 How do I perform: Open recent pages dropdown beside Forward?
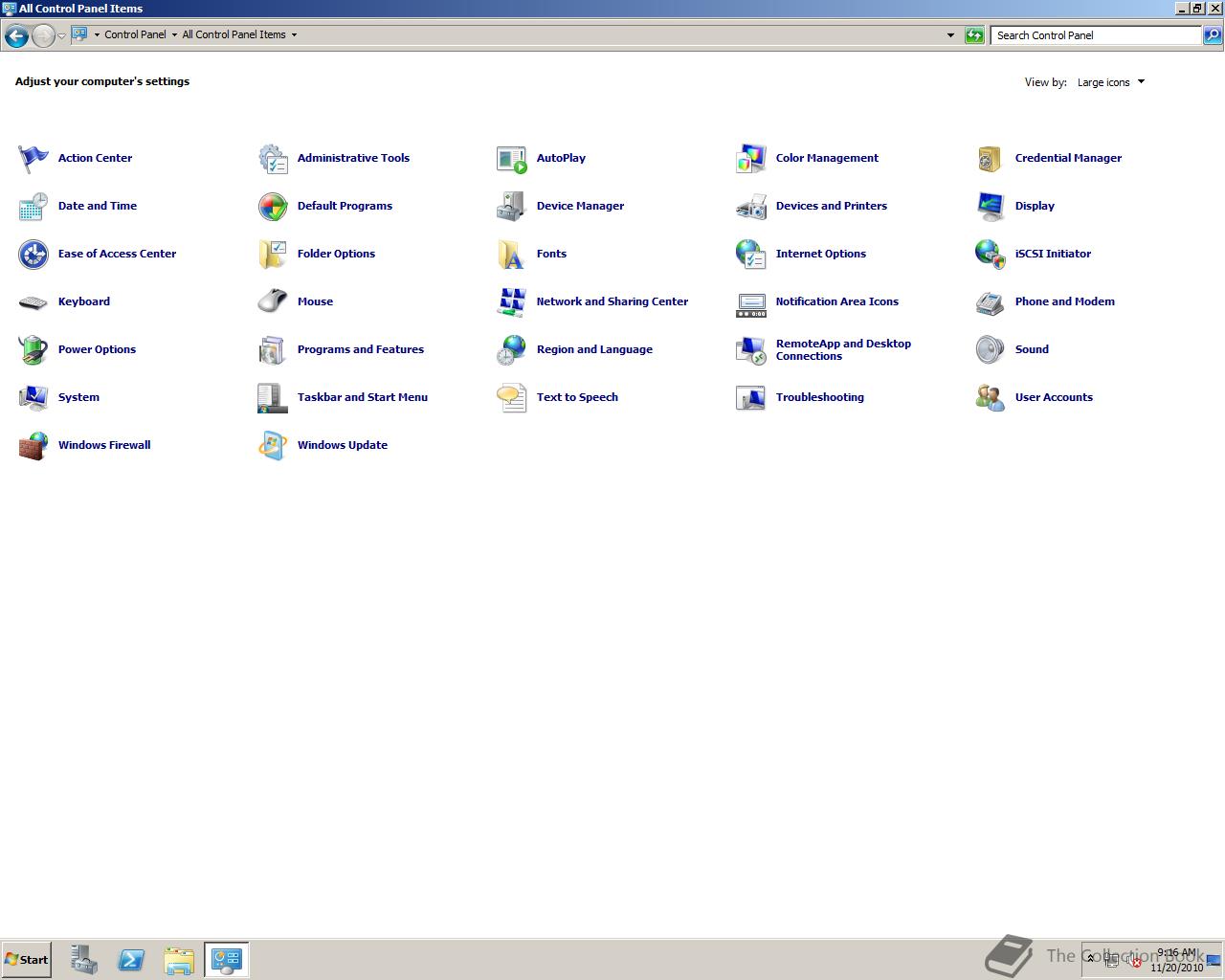61,35
